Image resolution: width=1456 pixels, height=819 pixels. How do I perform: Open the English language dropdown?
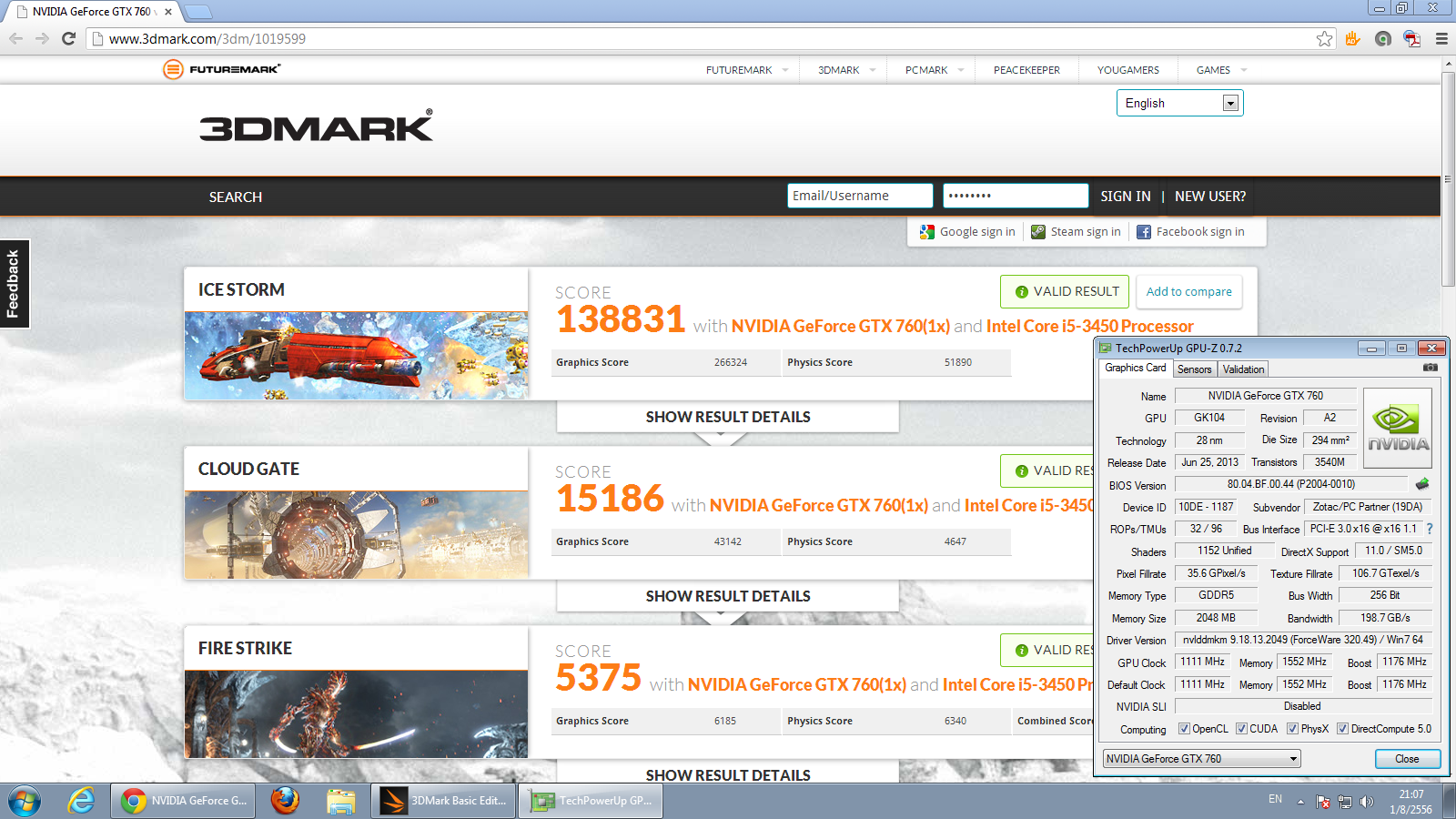coord(1180,103)
